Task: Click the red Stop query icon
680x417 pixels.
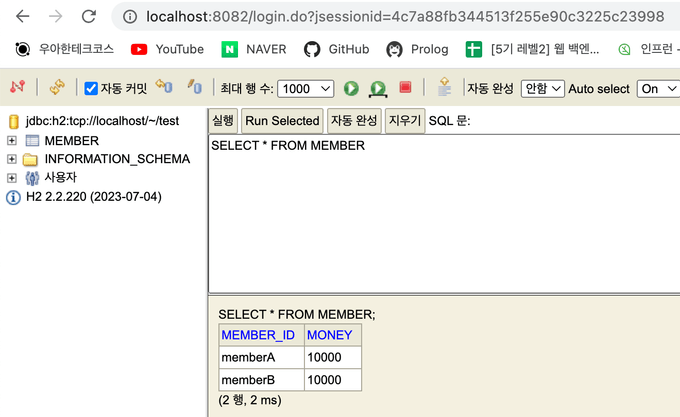Action: point(405,88)
